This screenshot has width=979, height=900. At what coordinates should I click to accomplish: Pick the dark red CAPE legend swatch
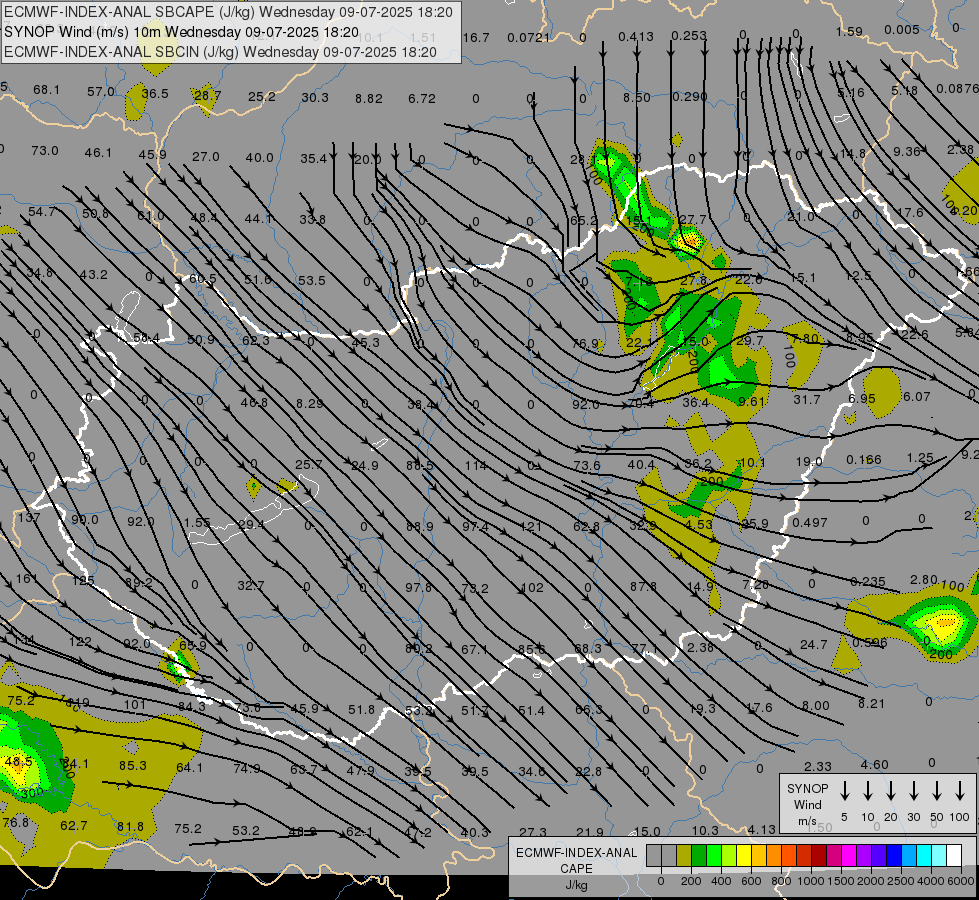coord(819,856)
